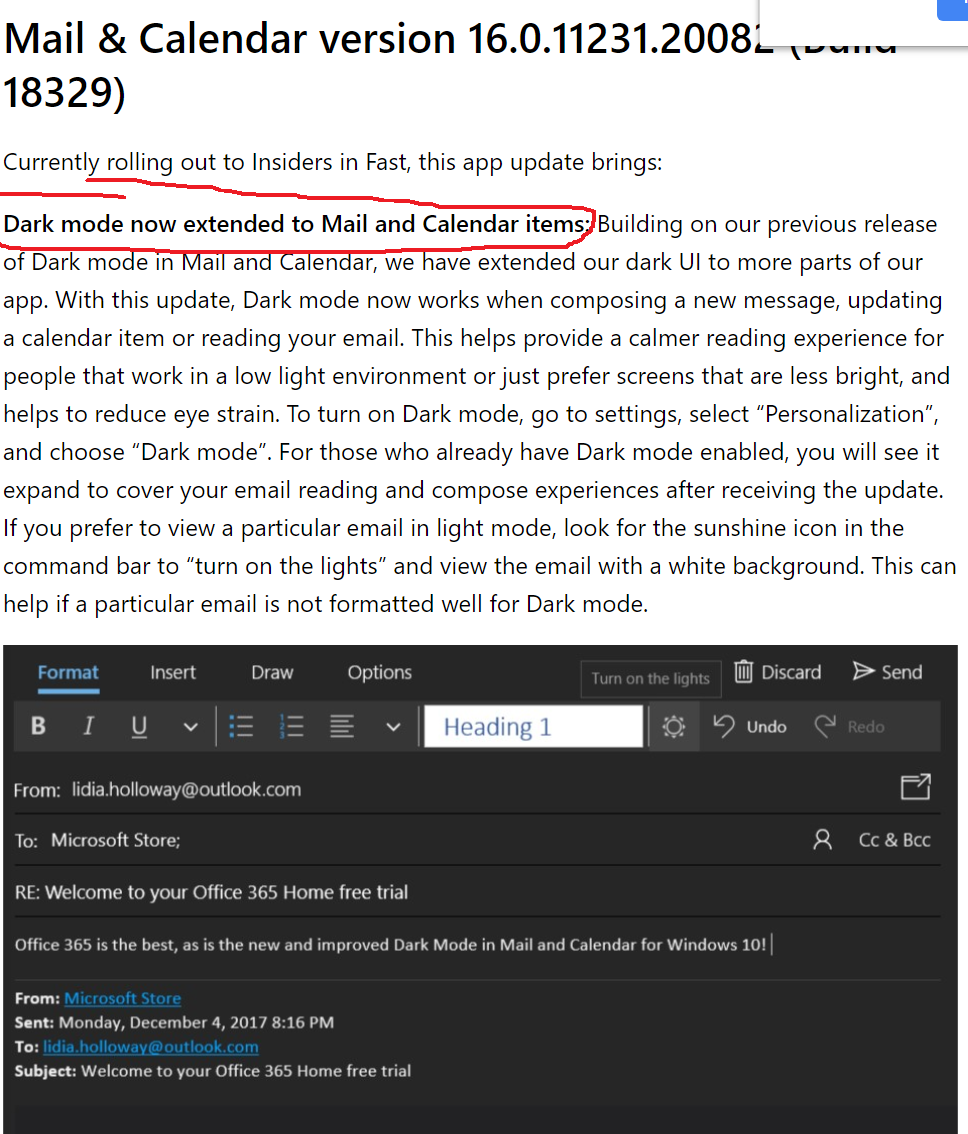
Task: Switch to the Format tab
Action: (x=68, y=673)
